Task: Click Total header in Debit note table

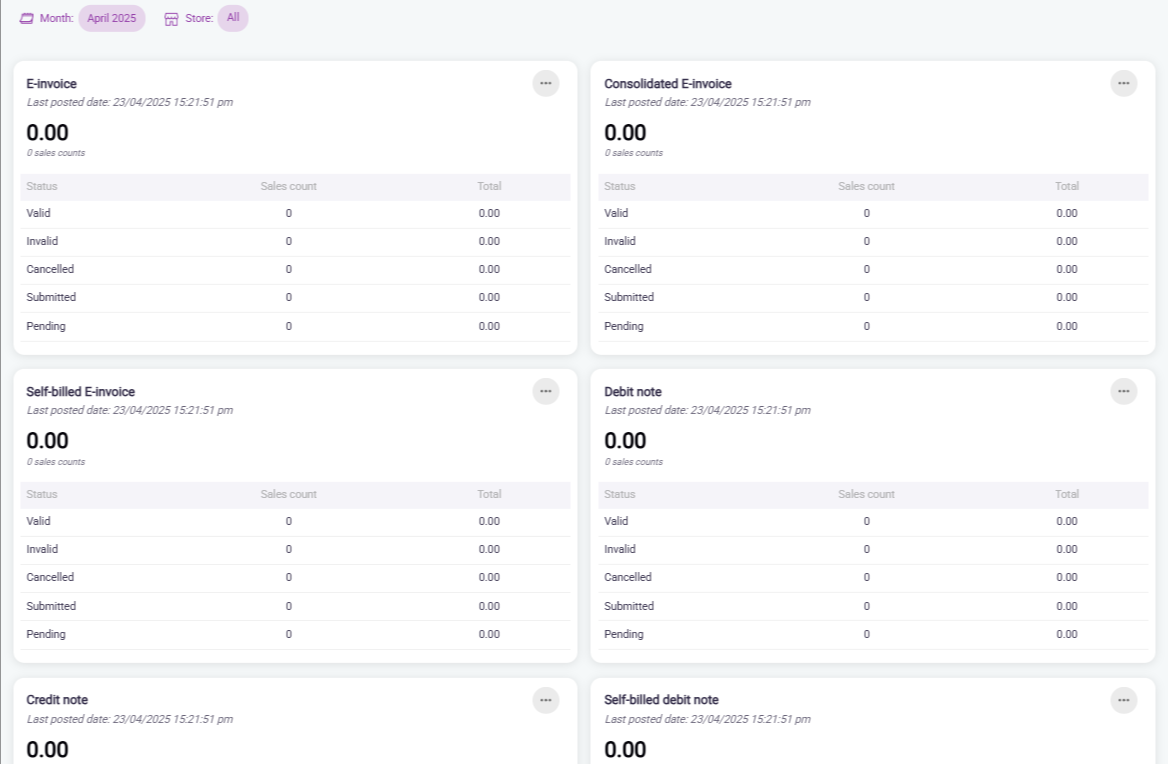Action: pyautogui.click(x=1066, y=494)
